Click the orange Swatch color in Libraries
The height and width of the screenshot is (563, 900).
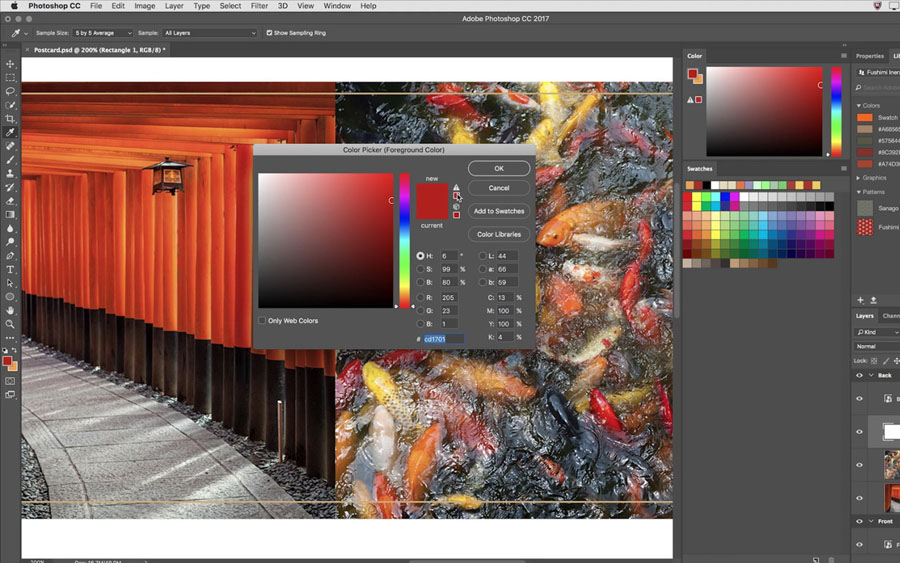coord(864,118)
